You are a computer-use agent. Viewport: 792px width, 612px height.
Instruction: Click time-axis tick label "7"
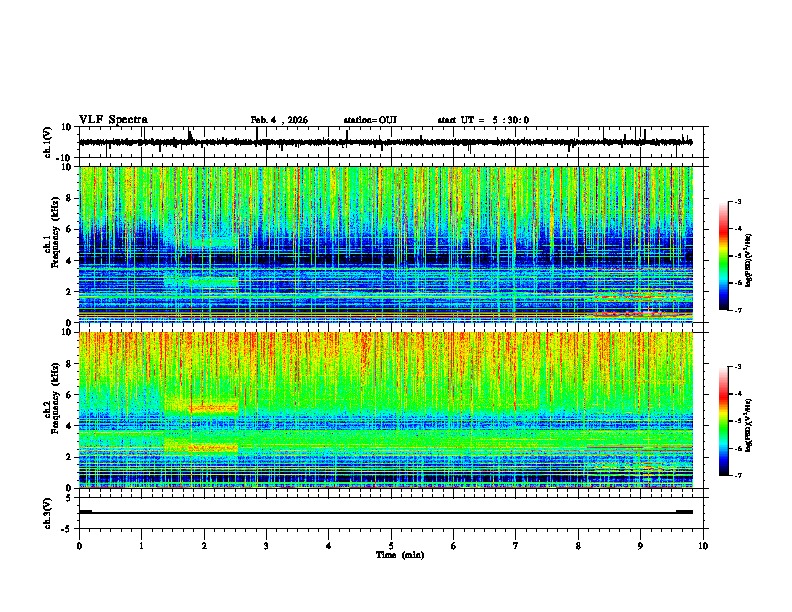pos(516,546)
